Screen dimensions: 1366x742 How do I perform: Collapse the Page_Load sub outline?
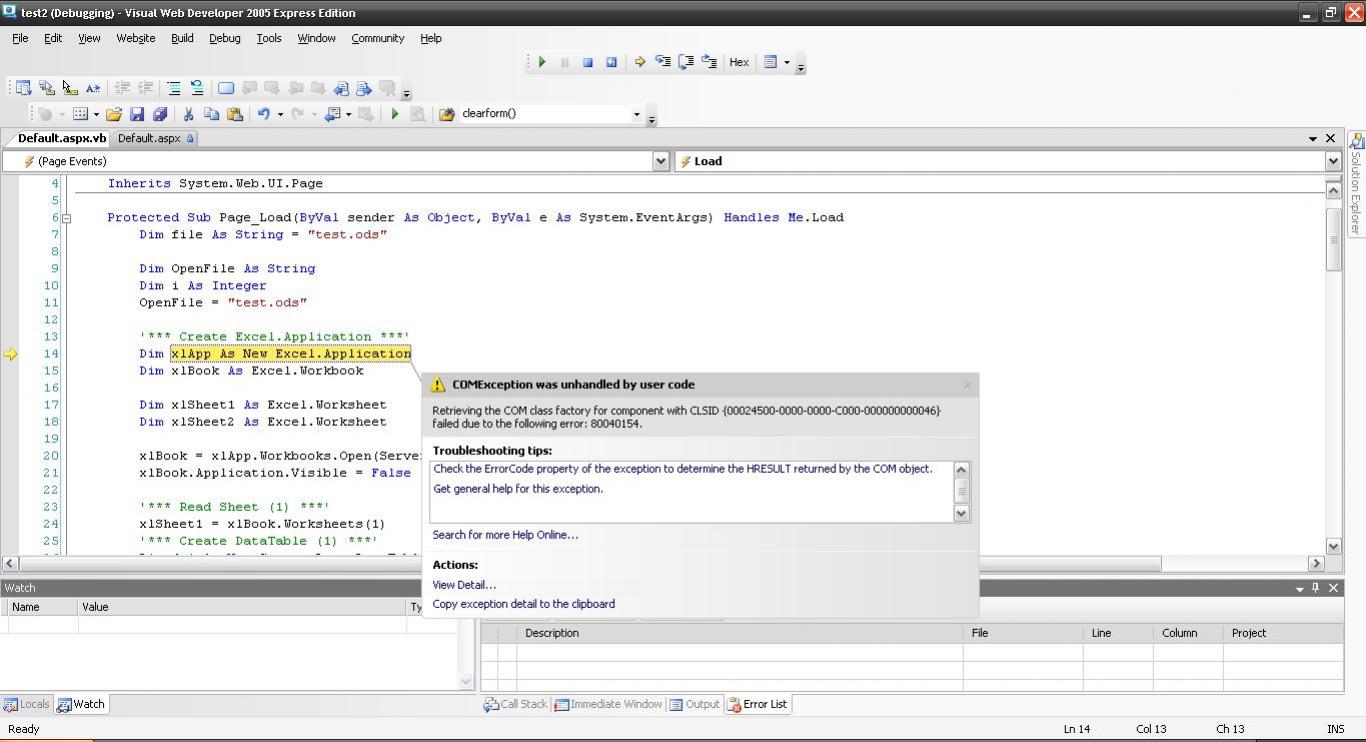tap(66, 218)
